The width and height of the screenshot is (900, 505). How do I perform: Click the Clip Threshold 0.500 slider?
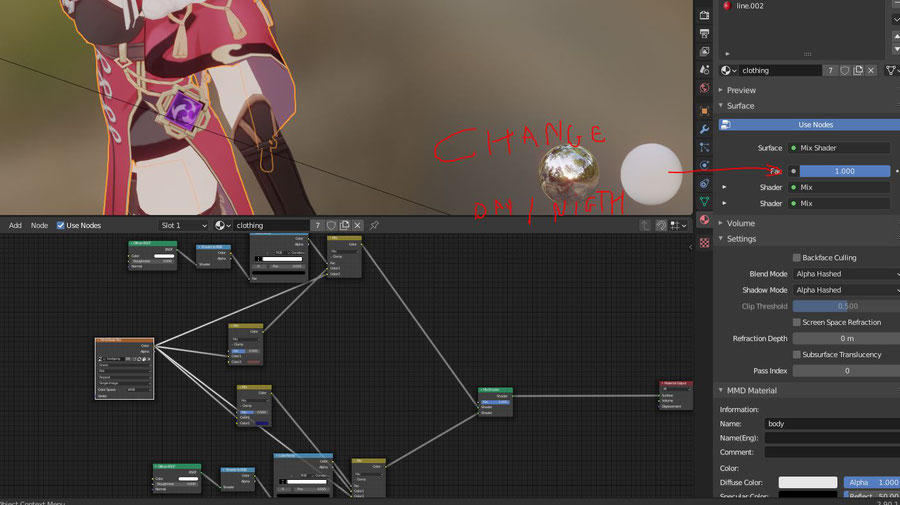[x=846, y=306]
